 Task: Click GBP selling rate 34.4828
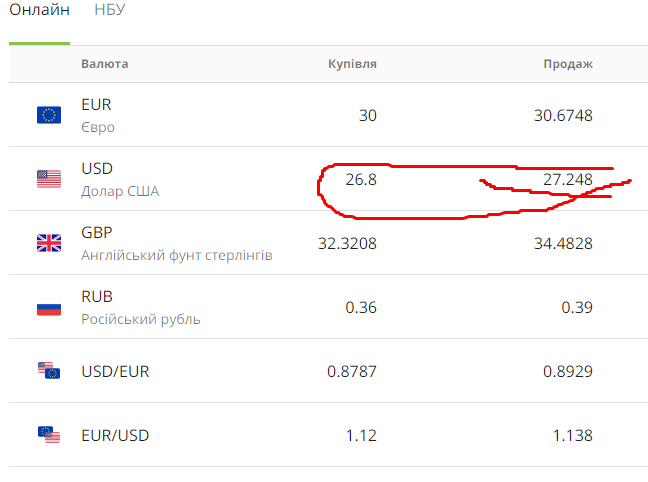click(x=563, y=243)
